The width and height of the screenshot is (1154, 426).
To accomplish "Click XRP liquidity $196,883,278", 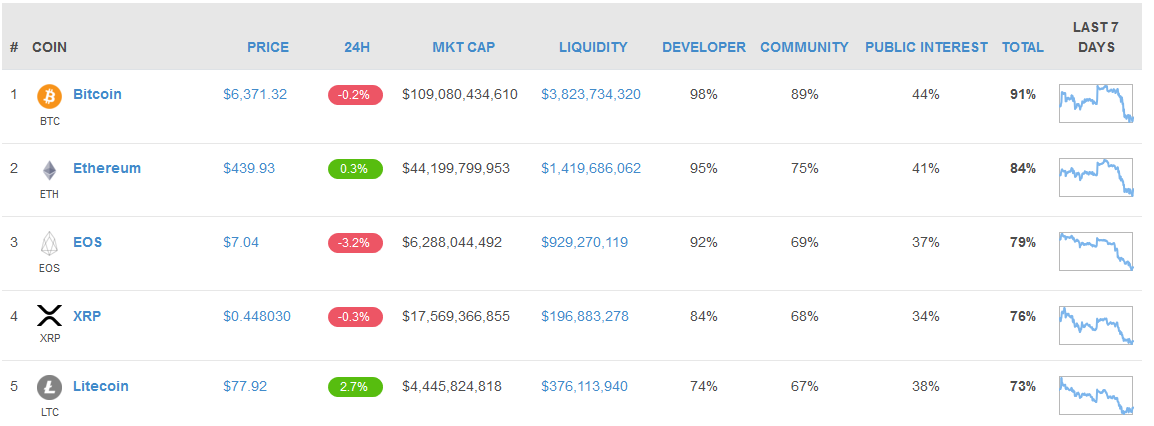I will (x=584, y=316).
